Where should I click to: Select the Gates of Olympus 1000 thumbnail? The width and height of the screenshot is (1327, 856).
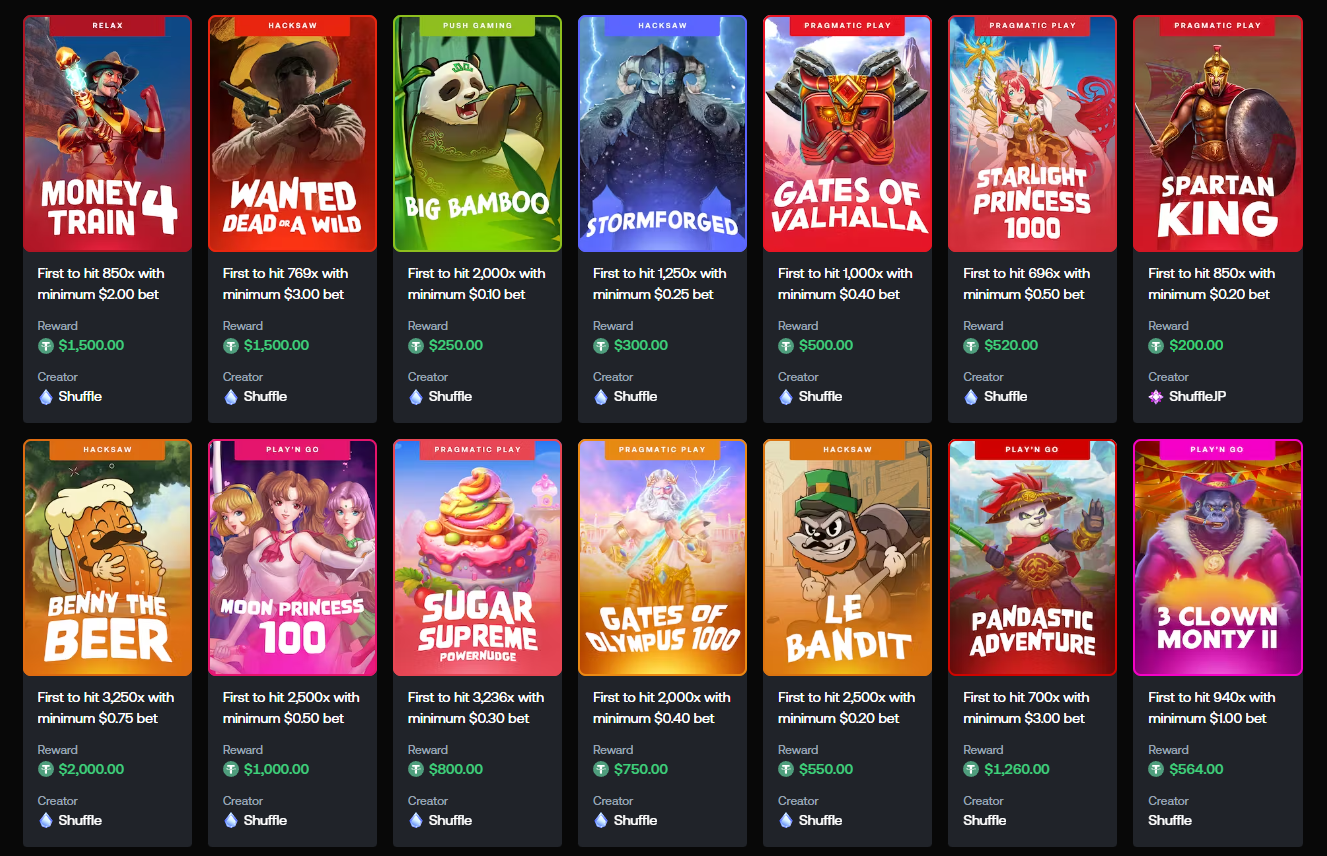click(x=662, y=557)
